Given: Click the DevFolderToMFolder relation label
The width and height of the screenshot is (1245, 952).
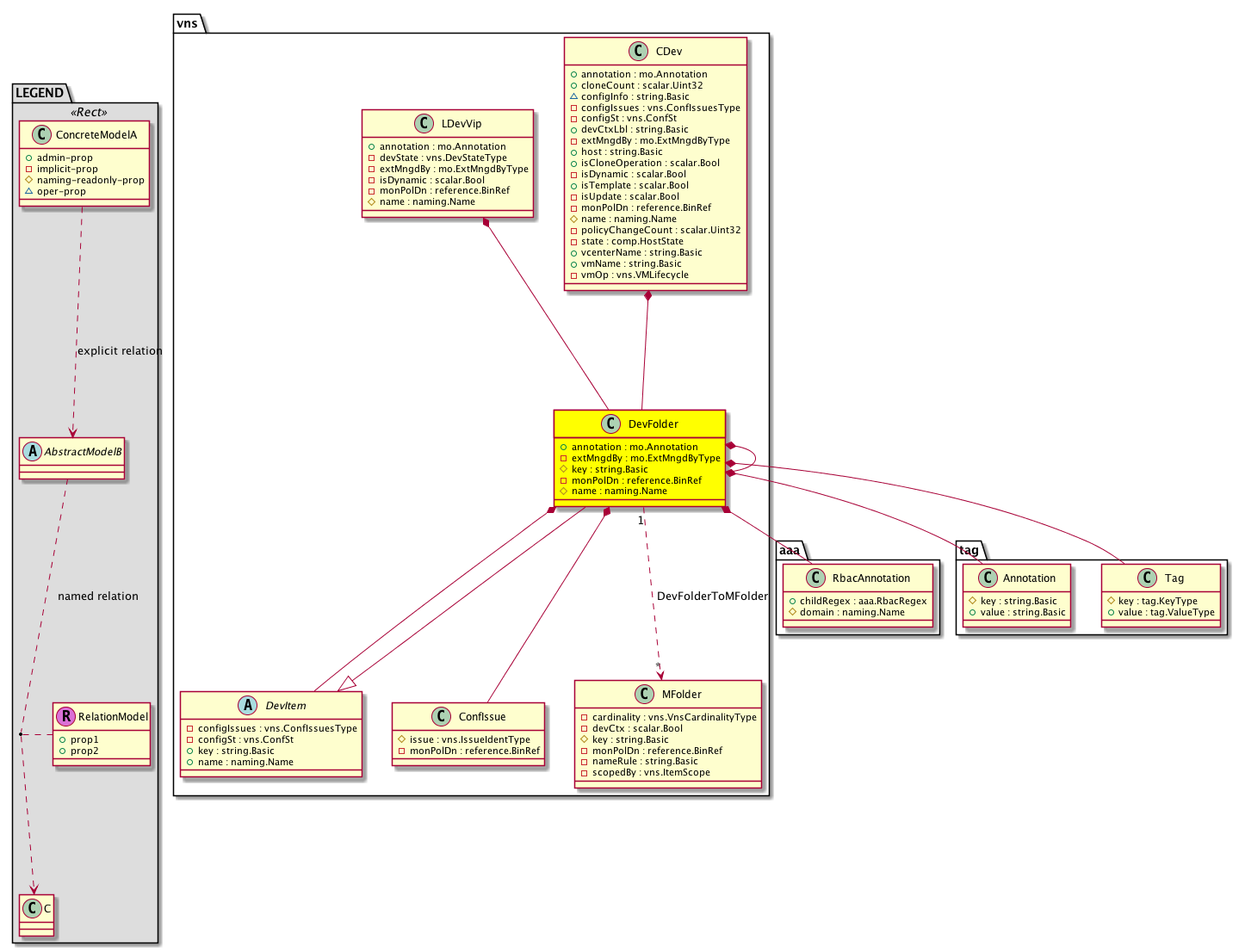Looking at the screenshot, I should [712, 597].
